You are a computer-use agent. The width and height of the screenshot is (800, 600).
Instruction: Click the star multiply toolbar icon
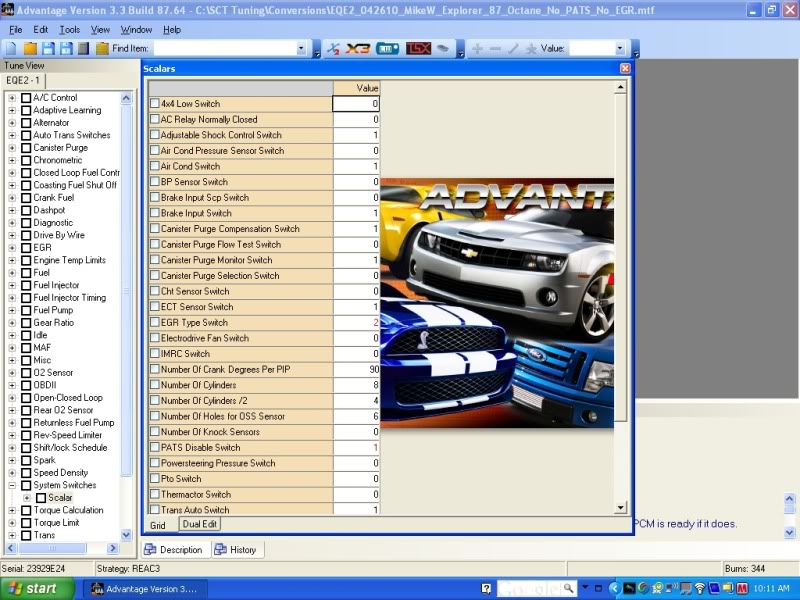click(x=531, y=48)
